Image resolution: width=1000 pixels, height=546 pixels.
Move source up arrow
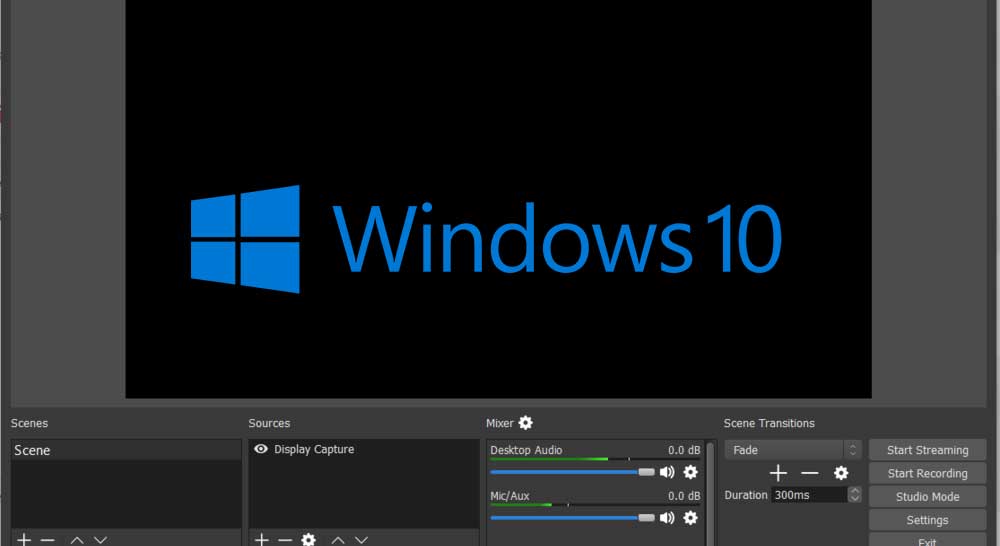click(x=338, y=540)
